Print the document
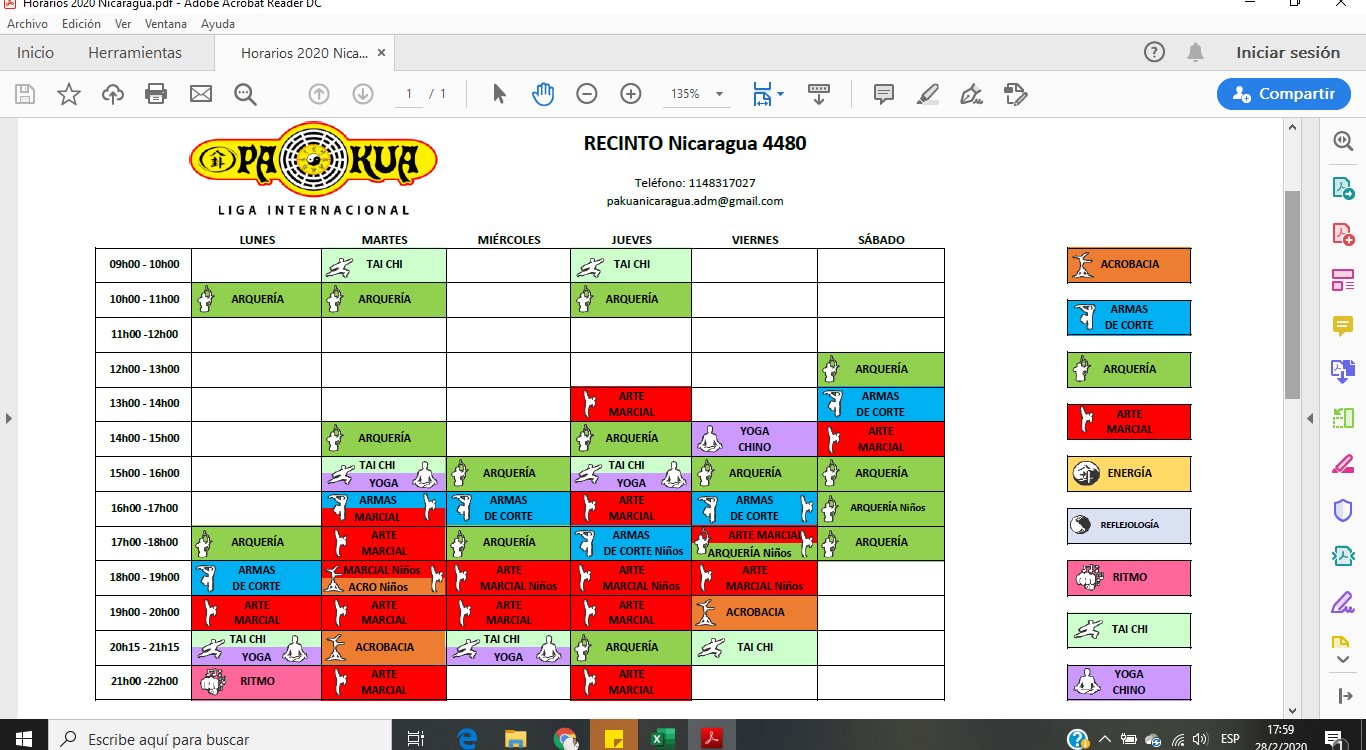The height and width of the screenshot is (750, 1366). (x=156, y=94)
